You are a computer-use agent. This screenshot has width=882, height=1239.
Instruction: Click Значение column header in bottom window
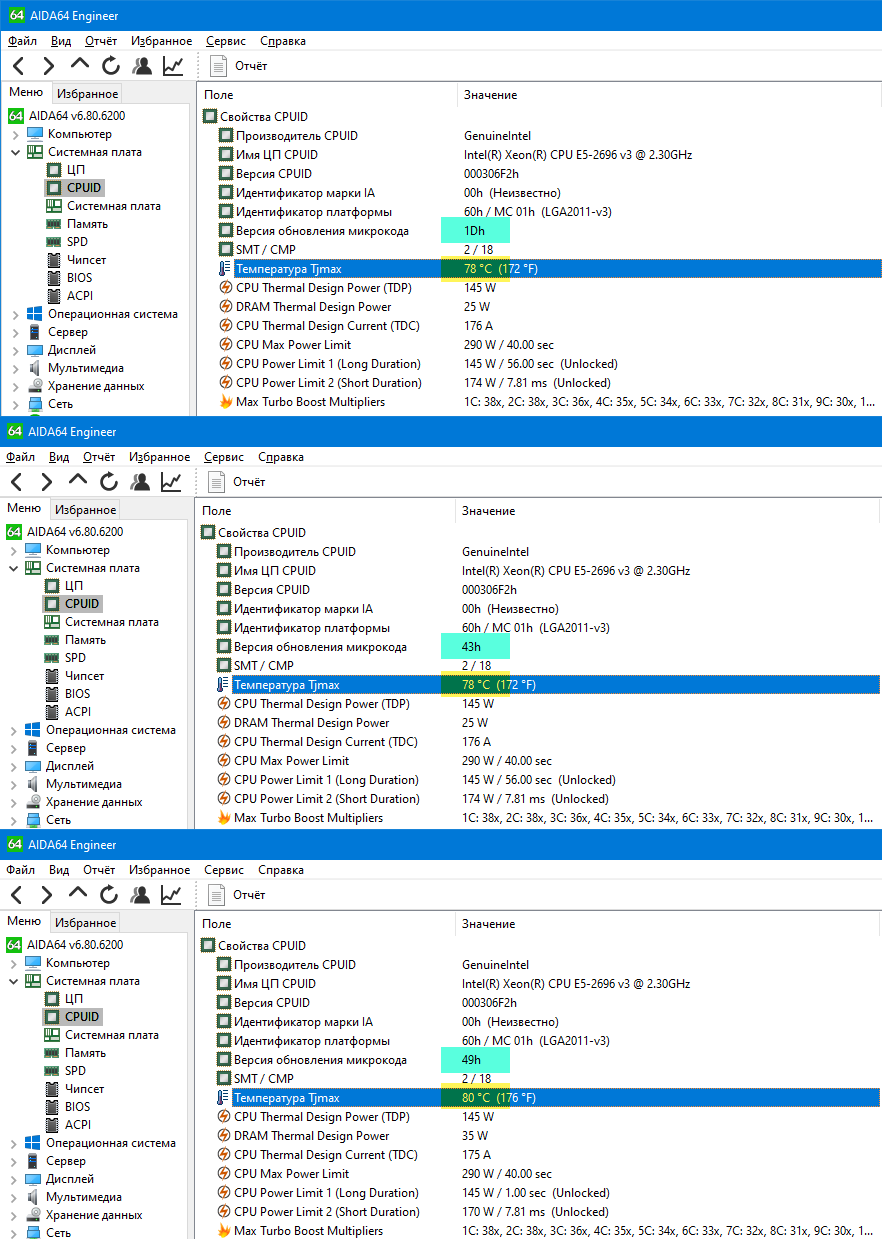488,923
